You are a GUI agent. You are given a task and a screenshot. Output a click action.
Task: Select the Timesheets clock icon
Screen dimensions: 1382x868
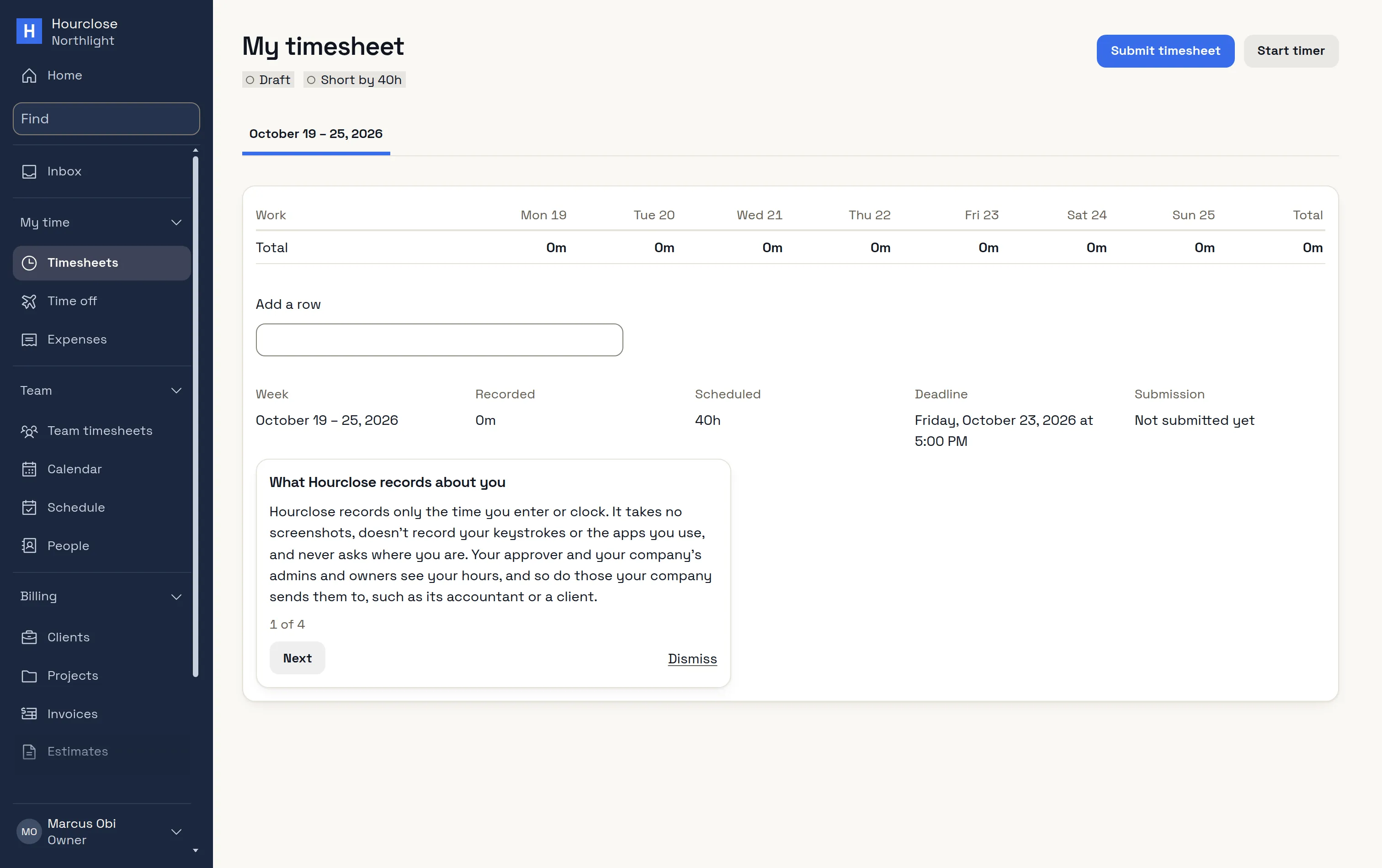pos(29,263)
